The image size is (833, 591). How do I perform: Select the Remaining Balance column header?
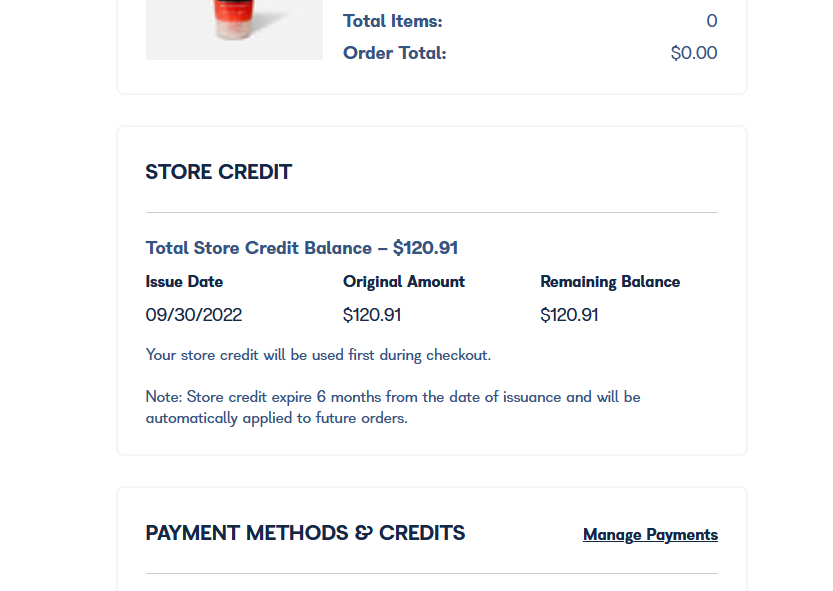(610, 282)
